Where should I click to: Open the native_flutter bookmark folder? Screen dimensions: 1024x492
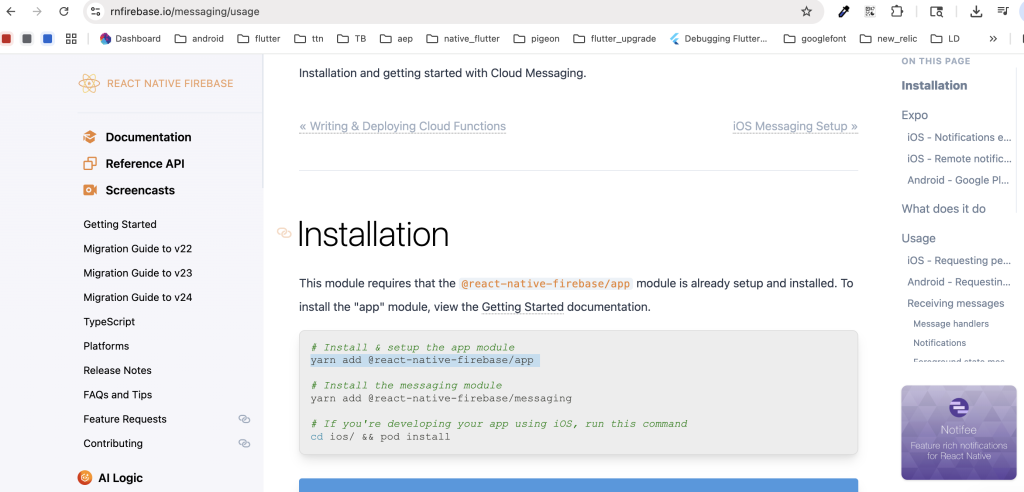(x=463, y=39)
